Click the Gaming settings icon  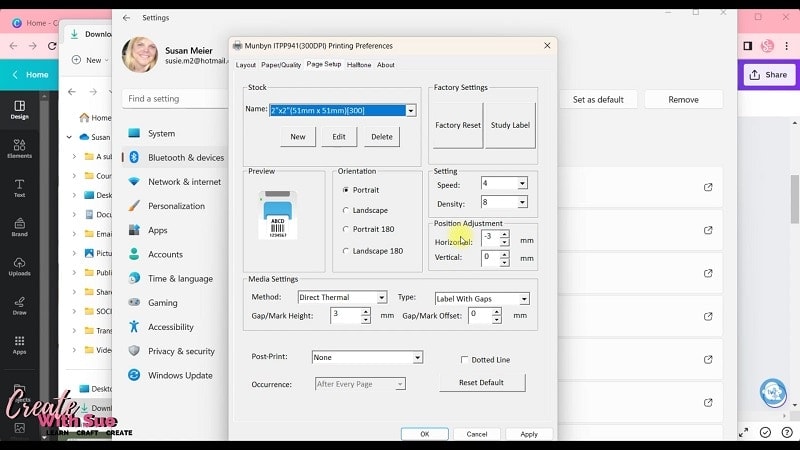(x=134, y=302)
